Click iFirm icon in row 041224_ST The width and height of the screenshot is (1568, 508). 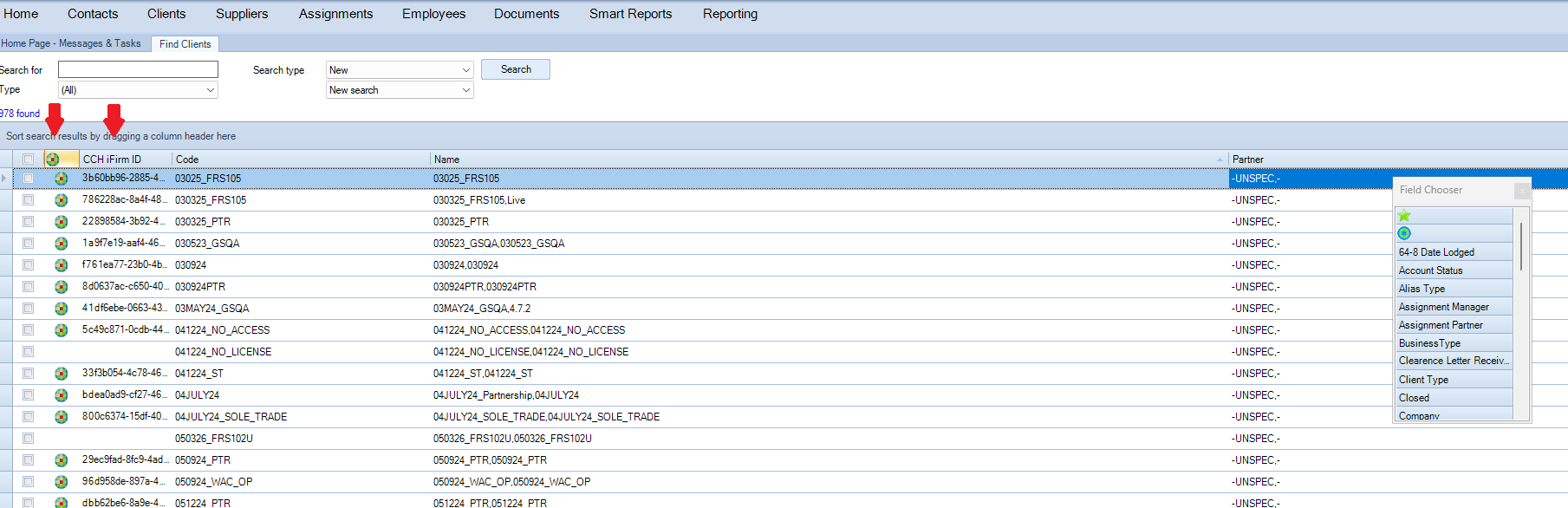point(61,374)
